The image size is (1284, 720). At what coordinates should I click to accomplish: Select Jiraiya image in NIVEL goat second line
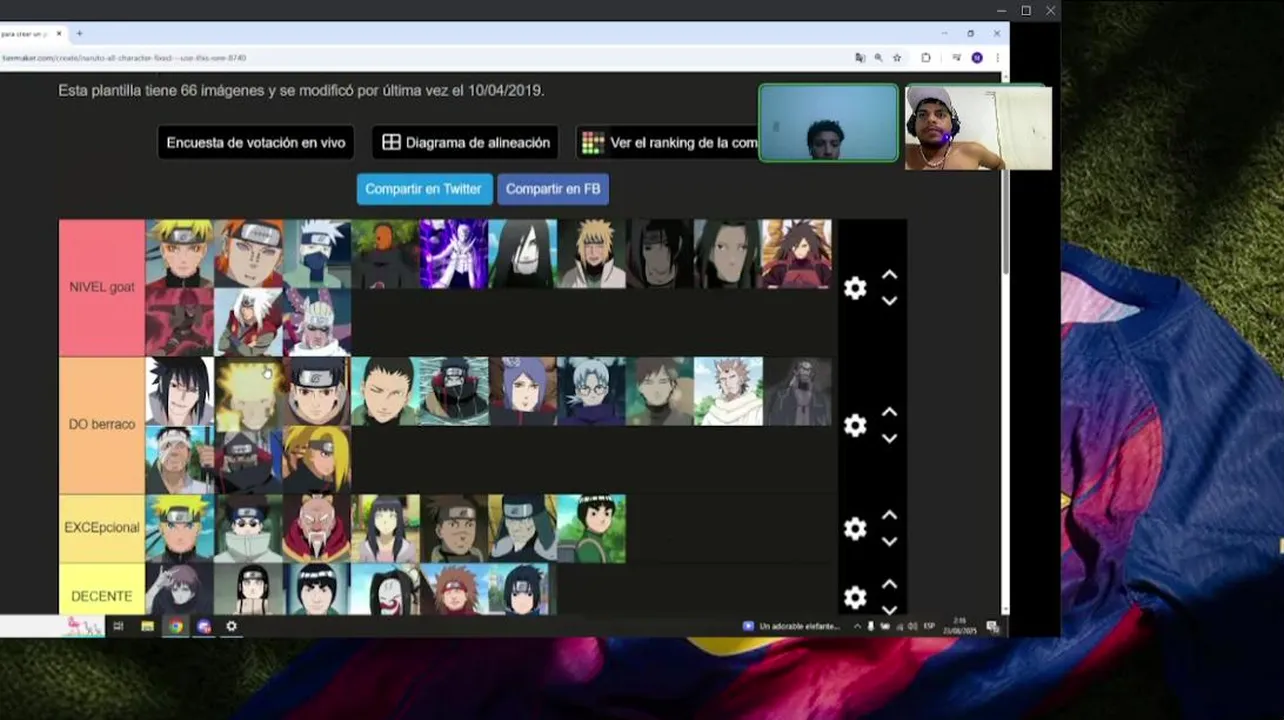(x=248, y=322)
